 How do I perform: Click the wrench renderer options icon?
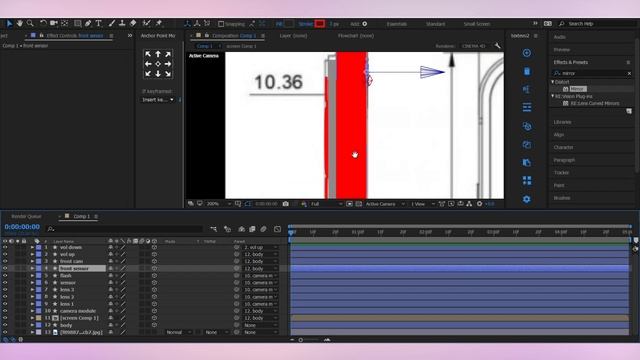[497, 46]
